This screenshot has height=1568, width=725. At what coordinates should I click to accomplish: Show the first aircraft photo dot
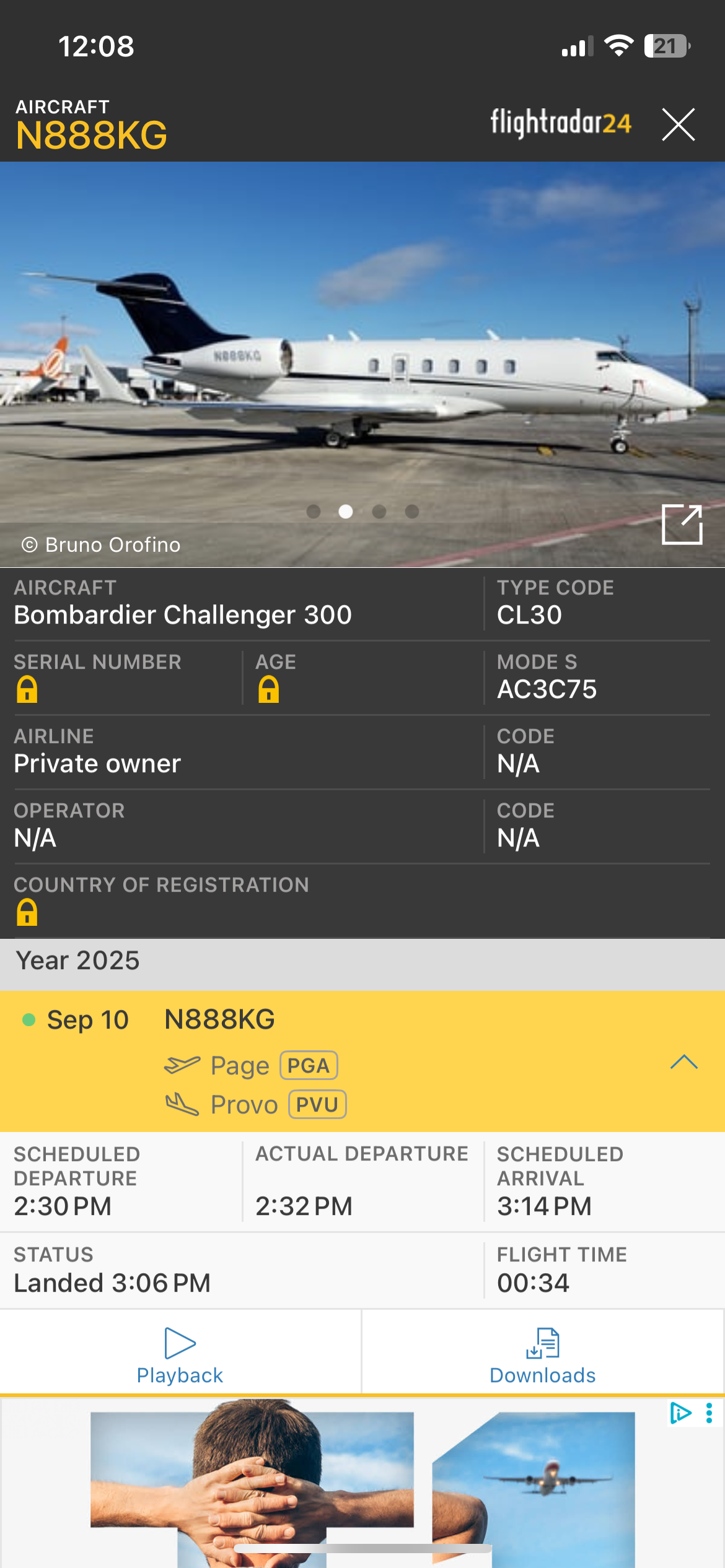pos(314,512)
